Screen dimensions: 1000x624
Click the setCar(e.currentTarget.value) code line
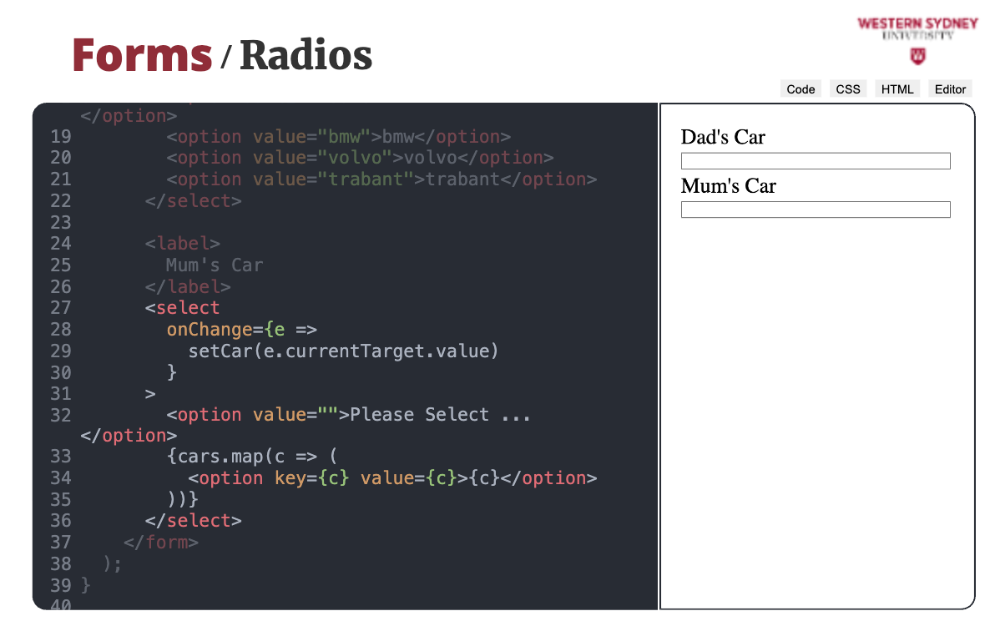pyautogui.click(x=343, y=351)
